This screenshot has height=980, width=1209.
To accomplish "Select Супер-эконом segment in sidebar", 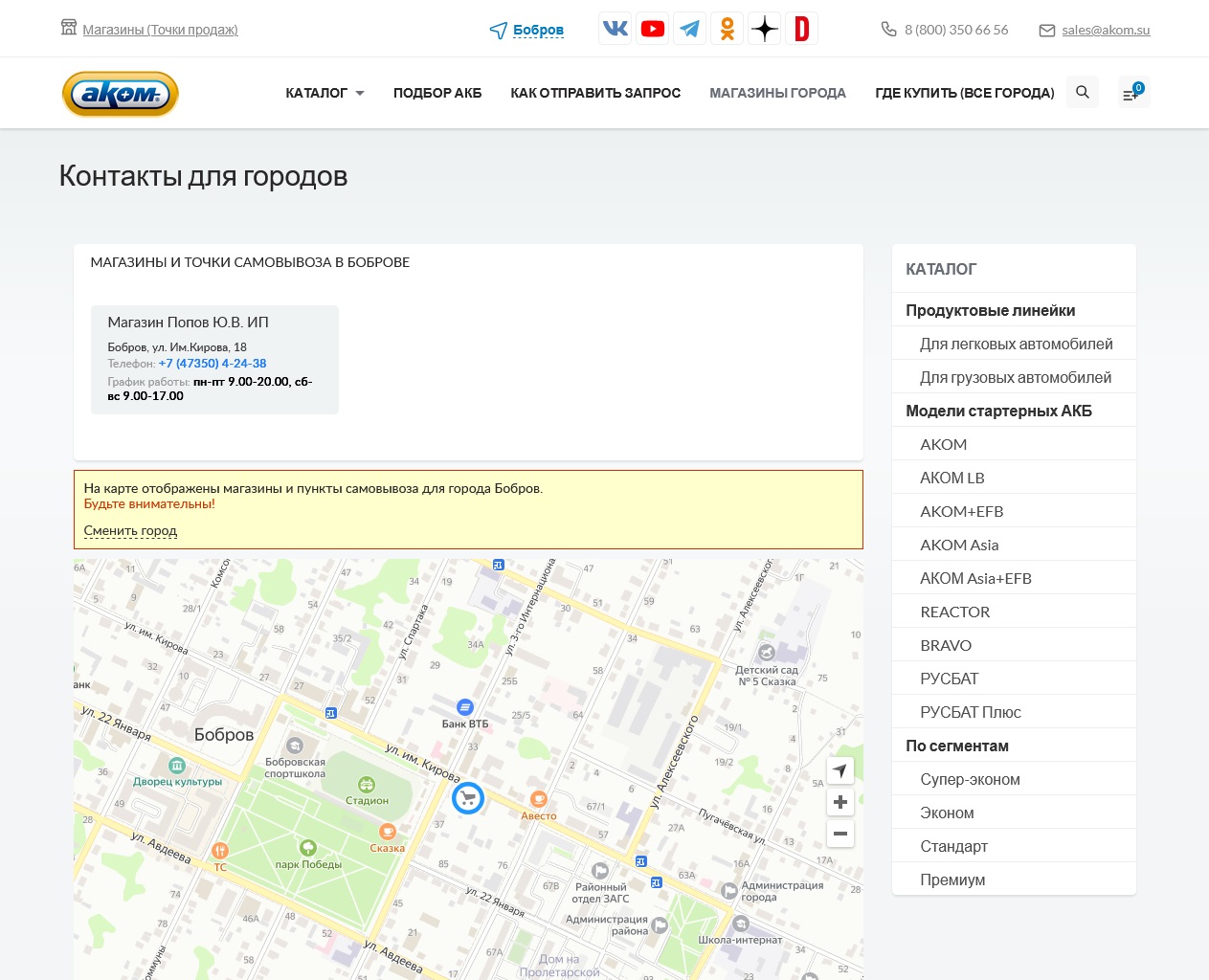I will click(x=970, y=779).
